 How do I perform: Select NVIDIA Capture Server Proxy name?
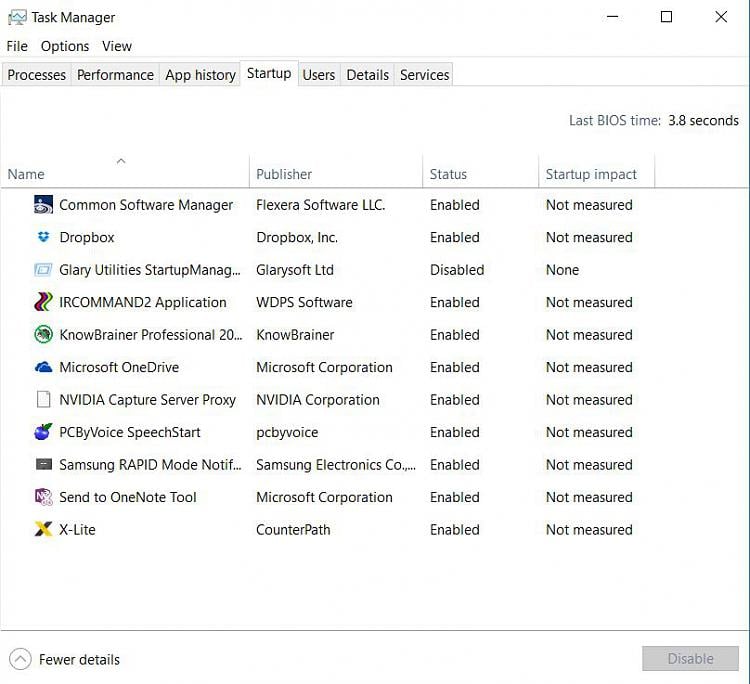[x=147, y=400]
